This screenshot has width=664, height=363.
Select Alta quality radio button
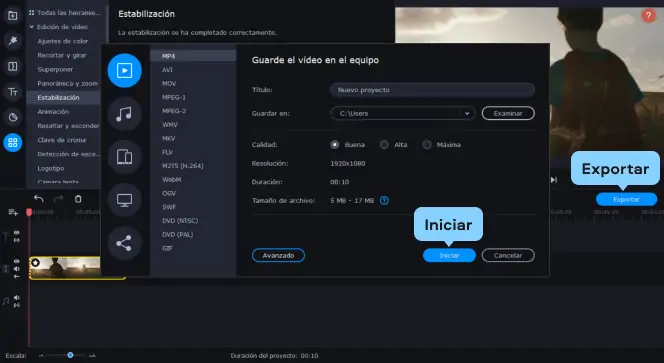click(x=384, y=145)
